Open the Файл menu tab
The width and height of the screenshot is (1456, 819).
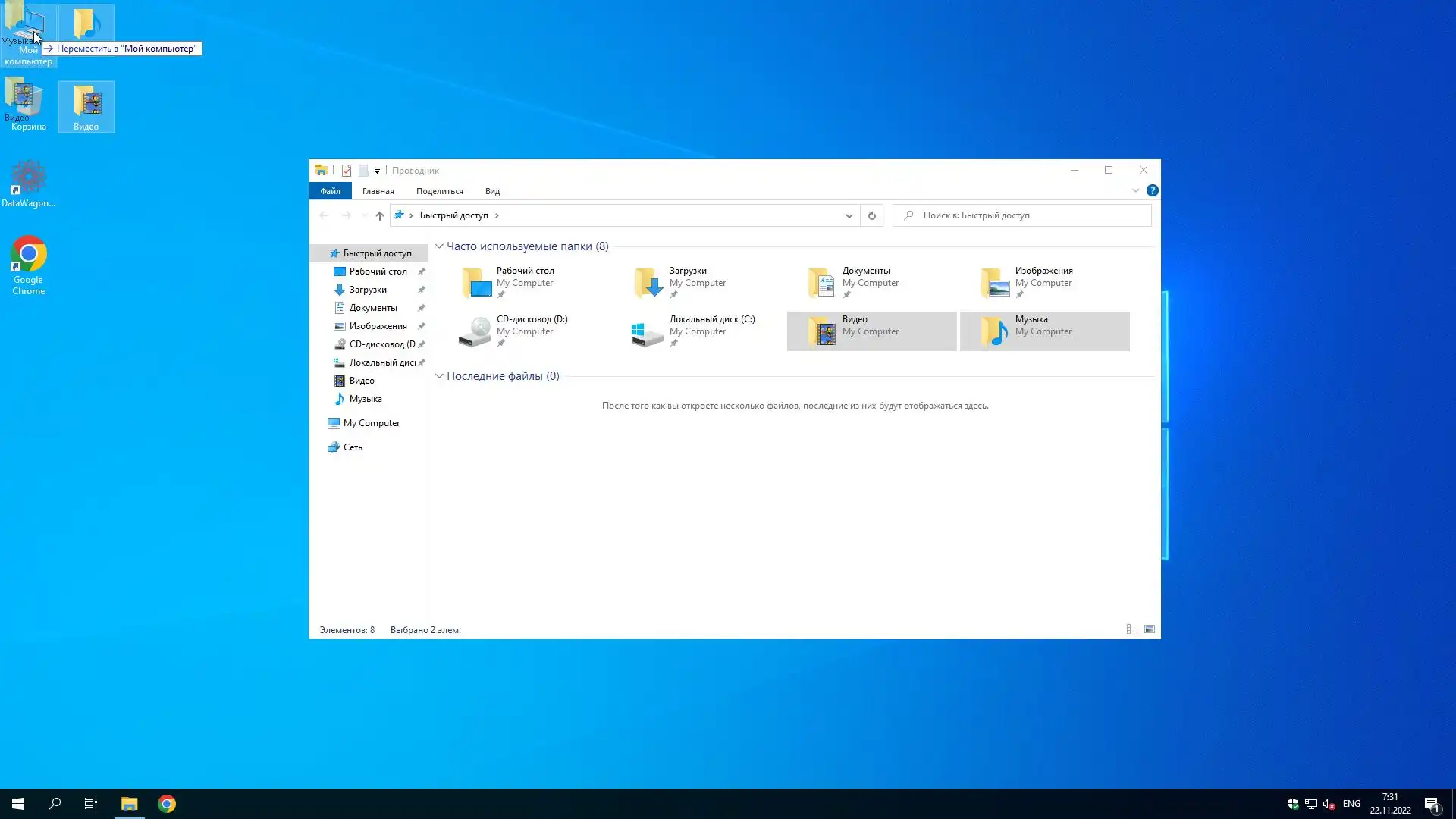point(330,191)
